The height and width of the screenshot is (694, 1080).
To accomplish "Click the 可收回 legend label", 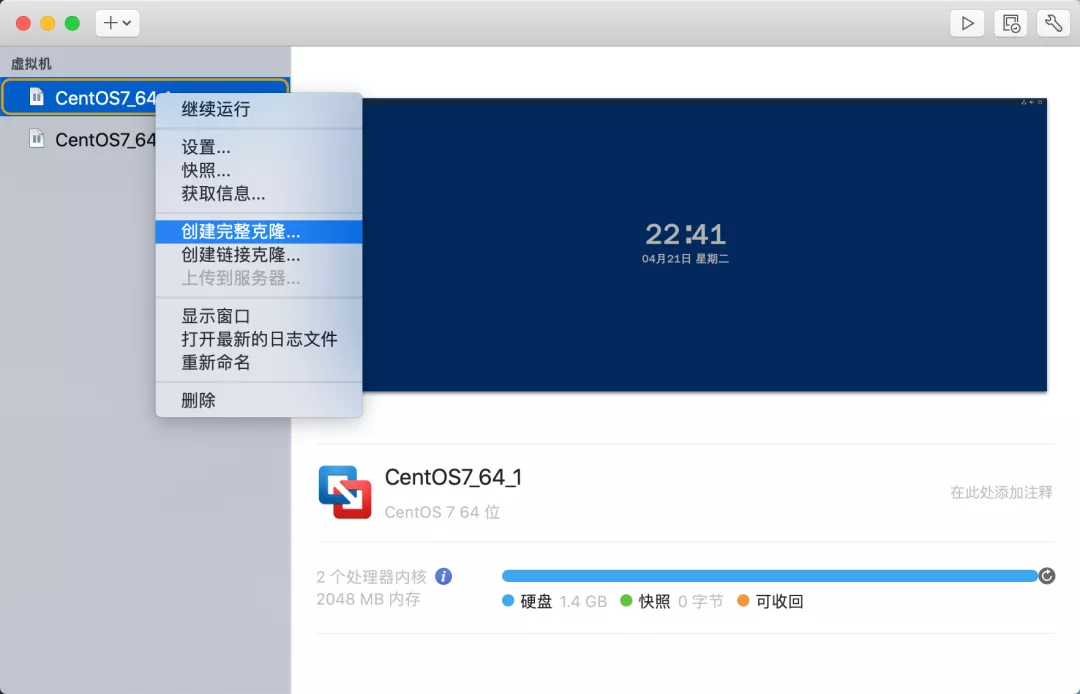I will point(780,601).
